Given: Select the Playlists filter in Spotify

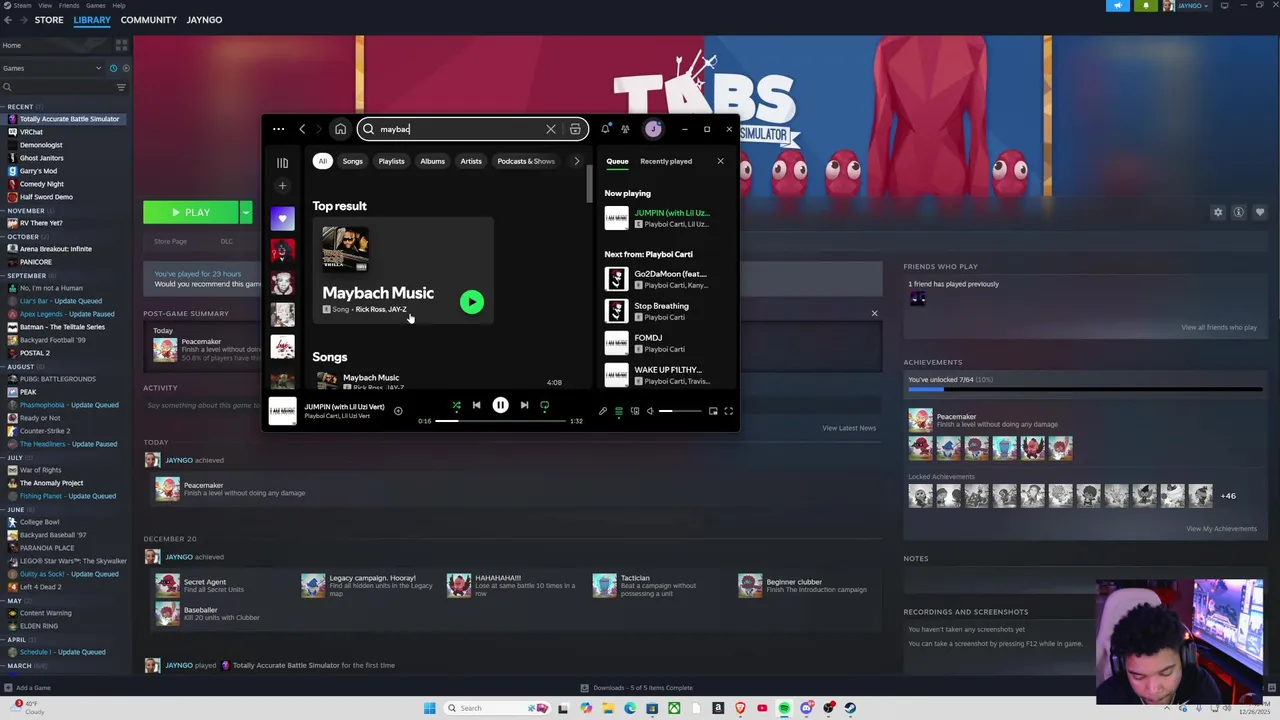Looking at the screenshot, I should point(391,161).
